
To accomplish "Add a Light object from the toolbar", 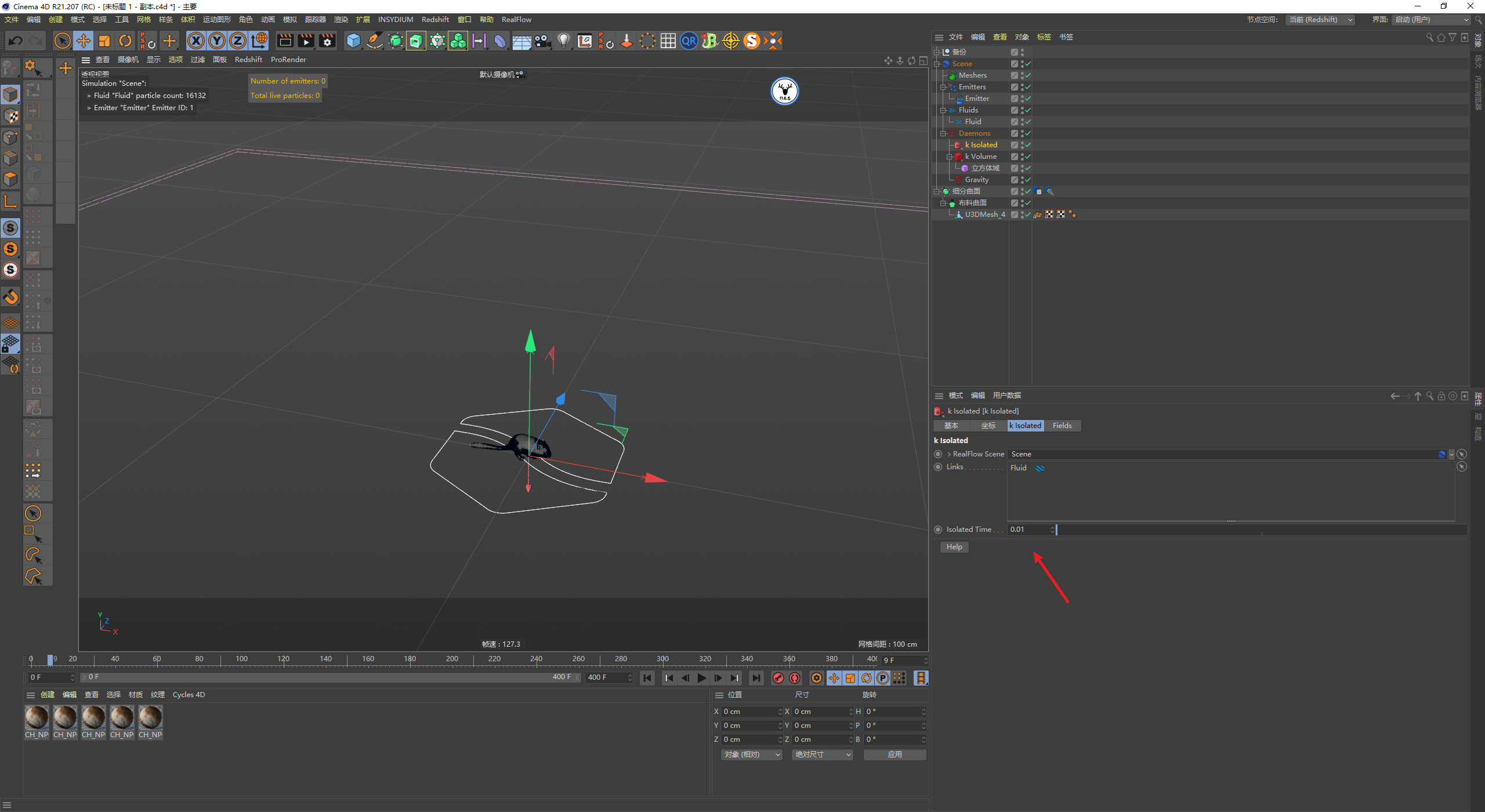I will click(x=563, y=41).
